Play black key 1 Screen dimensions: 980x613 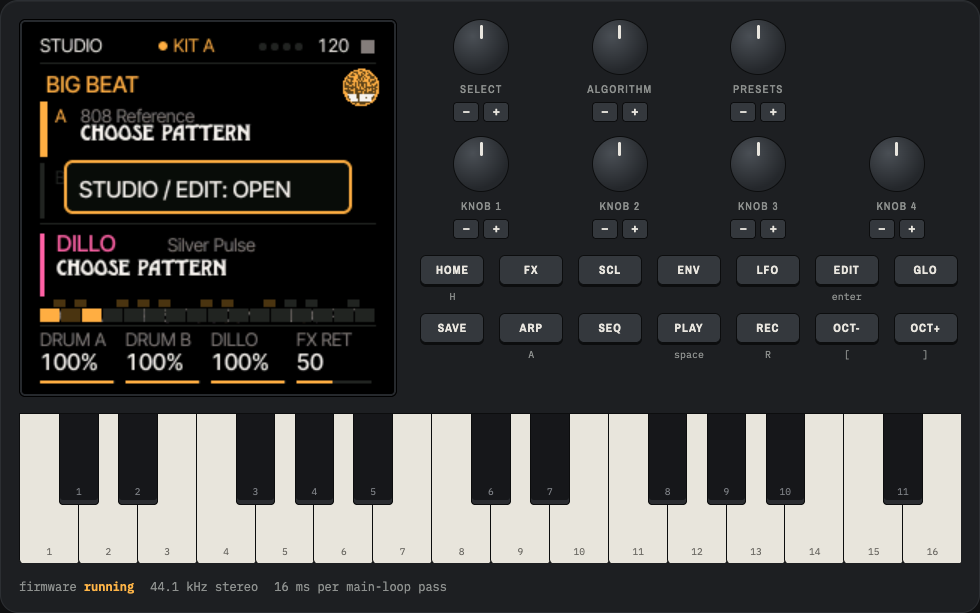coord(79,459)
